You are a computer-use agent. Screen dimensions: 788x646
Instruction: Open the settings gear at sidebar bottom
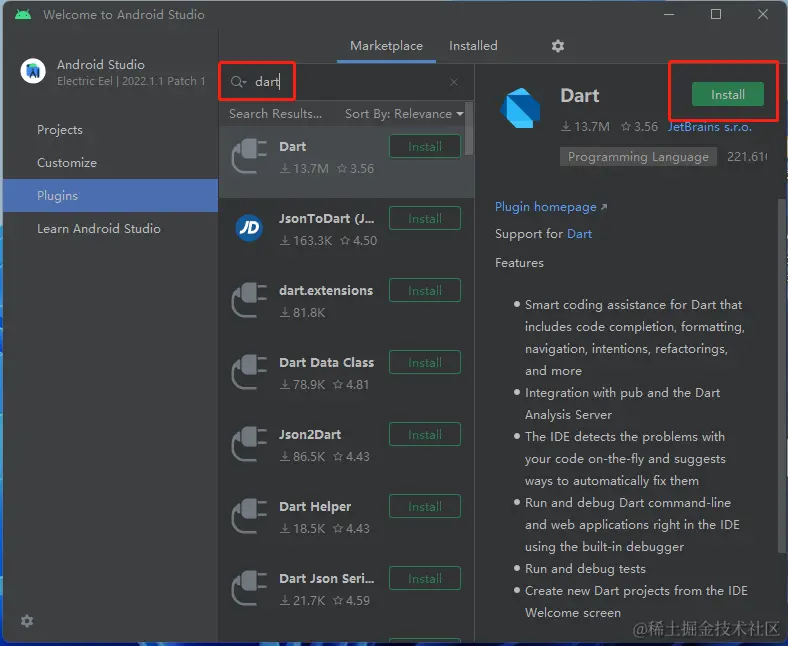click(27, 621)
